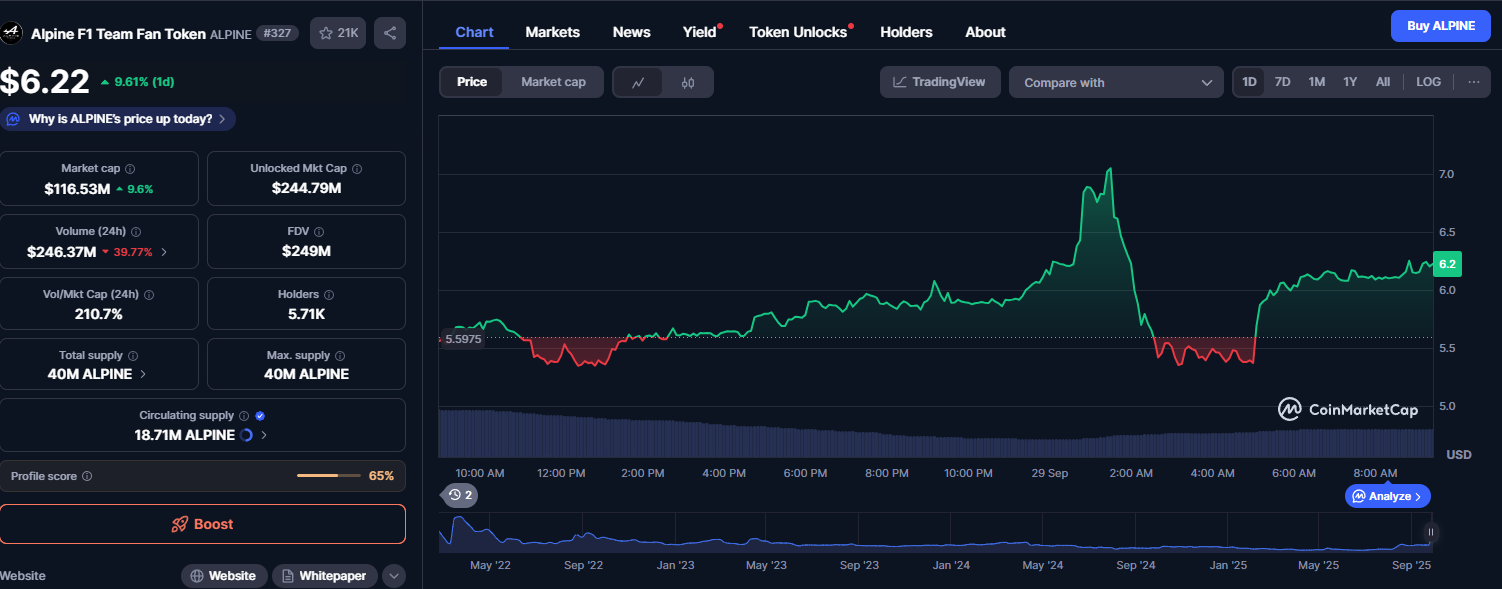This screenshot has width=1502, height=589.
Task: Open the chart more options ellipsis
Action: (x=1473, y=82)
